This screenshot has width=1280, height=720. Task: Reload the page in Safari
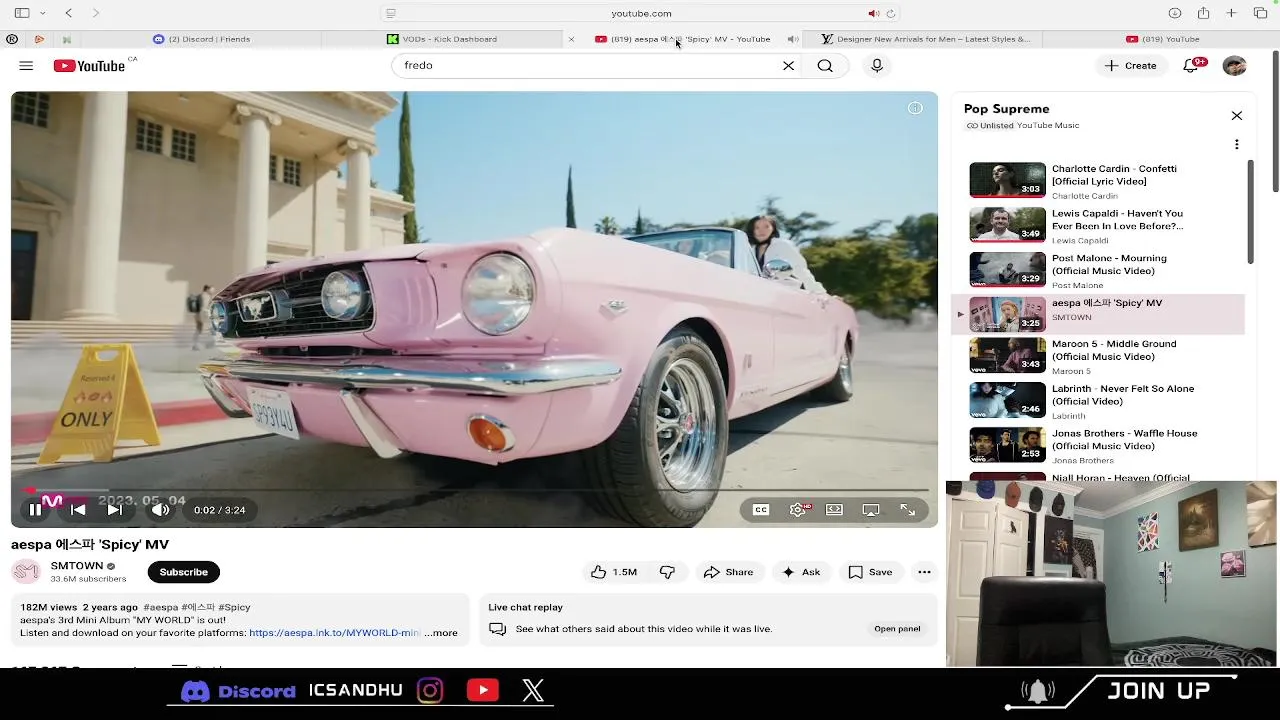tap(890, 13)
